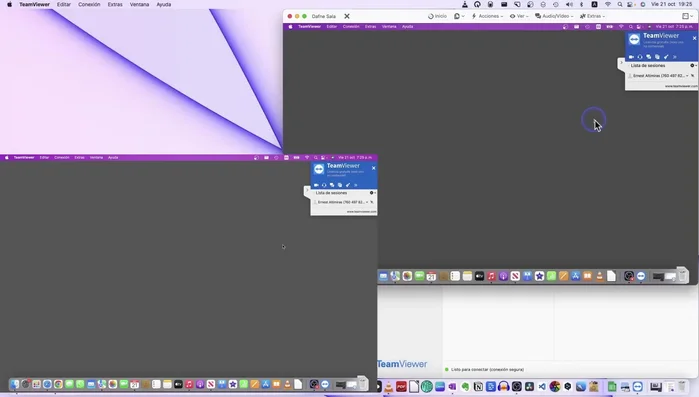Close the Dafne Sala session tab with X
The image size is (699, 397).
[x=347, y=16]
